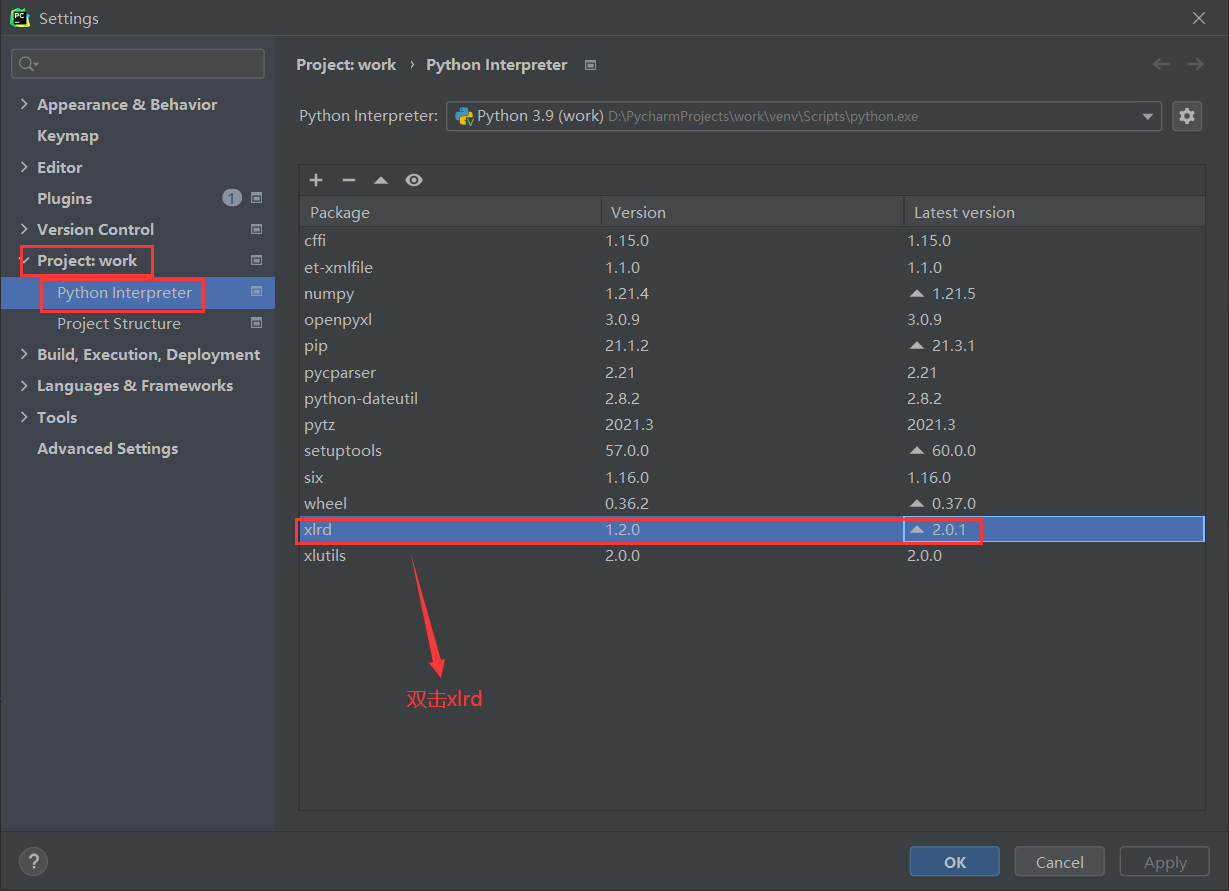Select the xlutils package row

tap(752, 556)
